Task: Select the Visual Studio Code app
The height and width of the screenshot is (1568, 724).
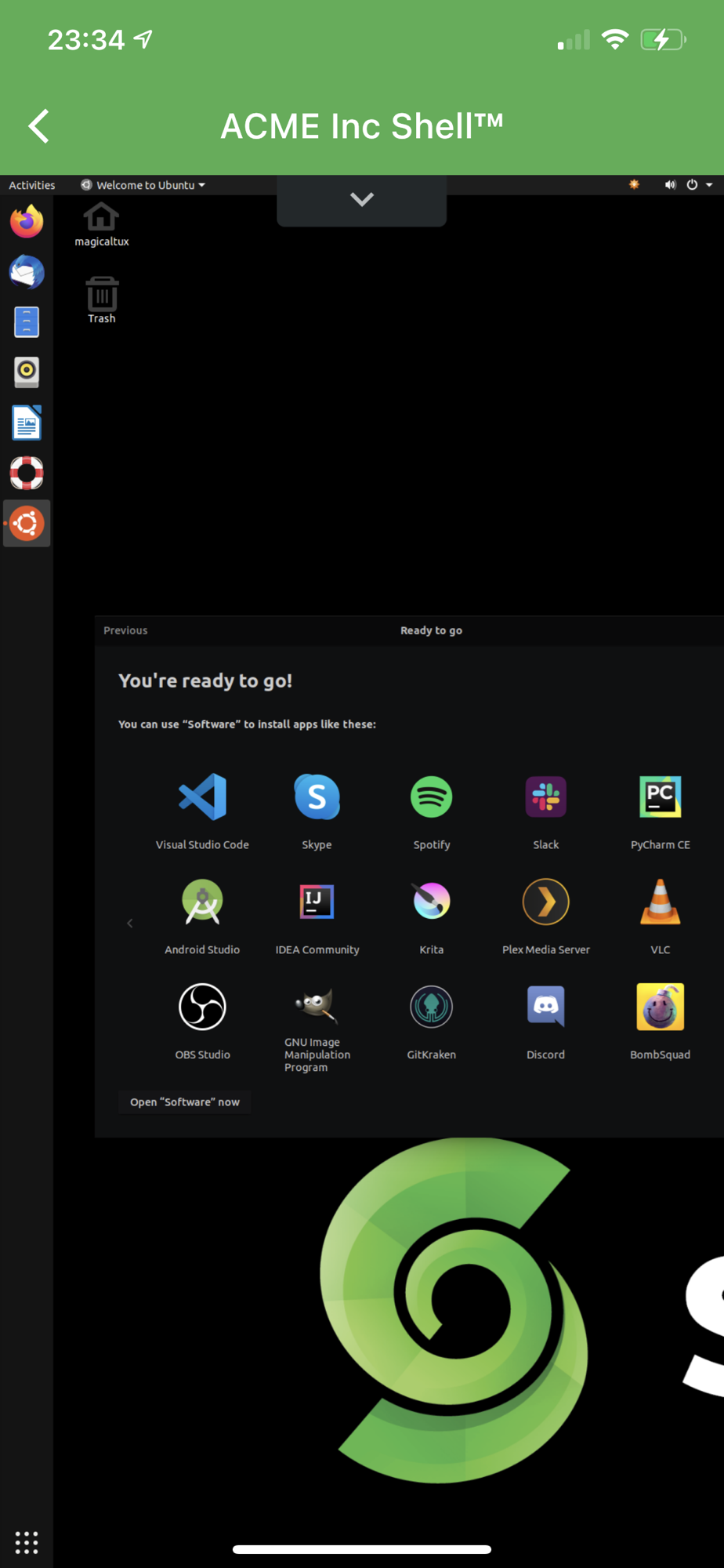Action: pyautogui.click(x=202, y=811)
